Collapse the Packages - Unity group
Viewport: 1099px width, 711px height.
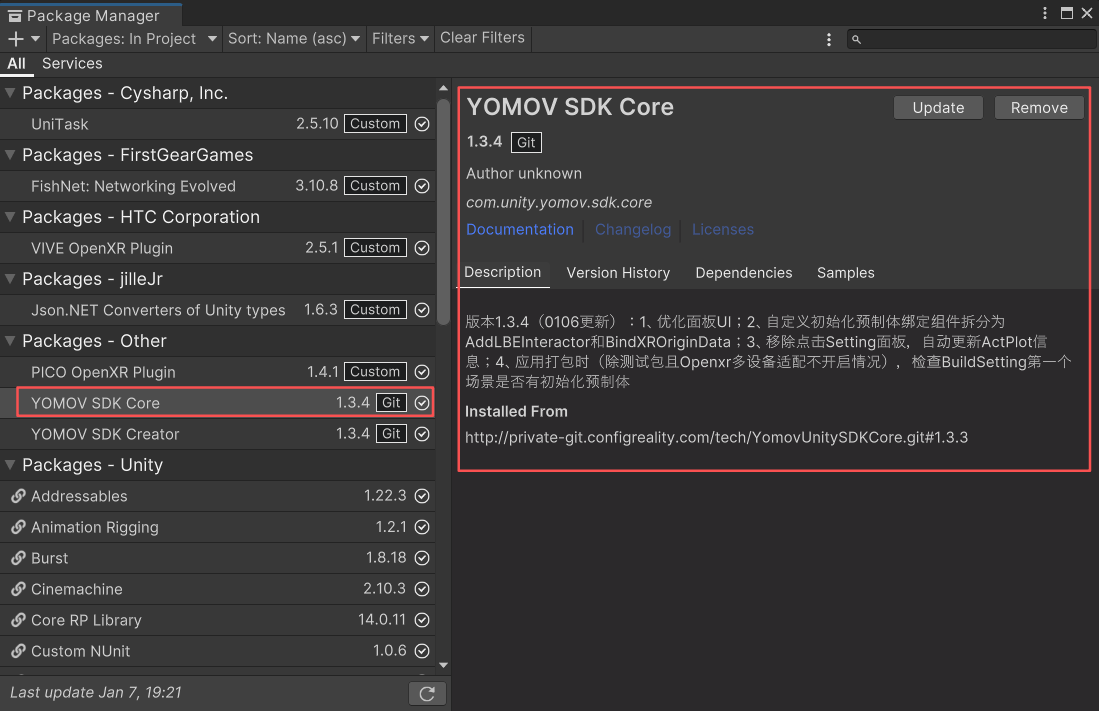10,465
